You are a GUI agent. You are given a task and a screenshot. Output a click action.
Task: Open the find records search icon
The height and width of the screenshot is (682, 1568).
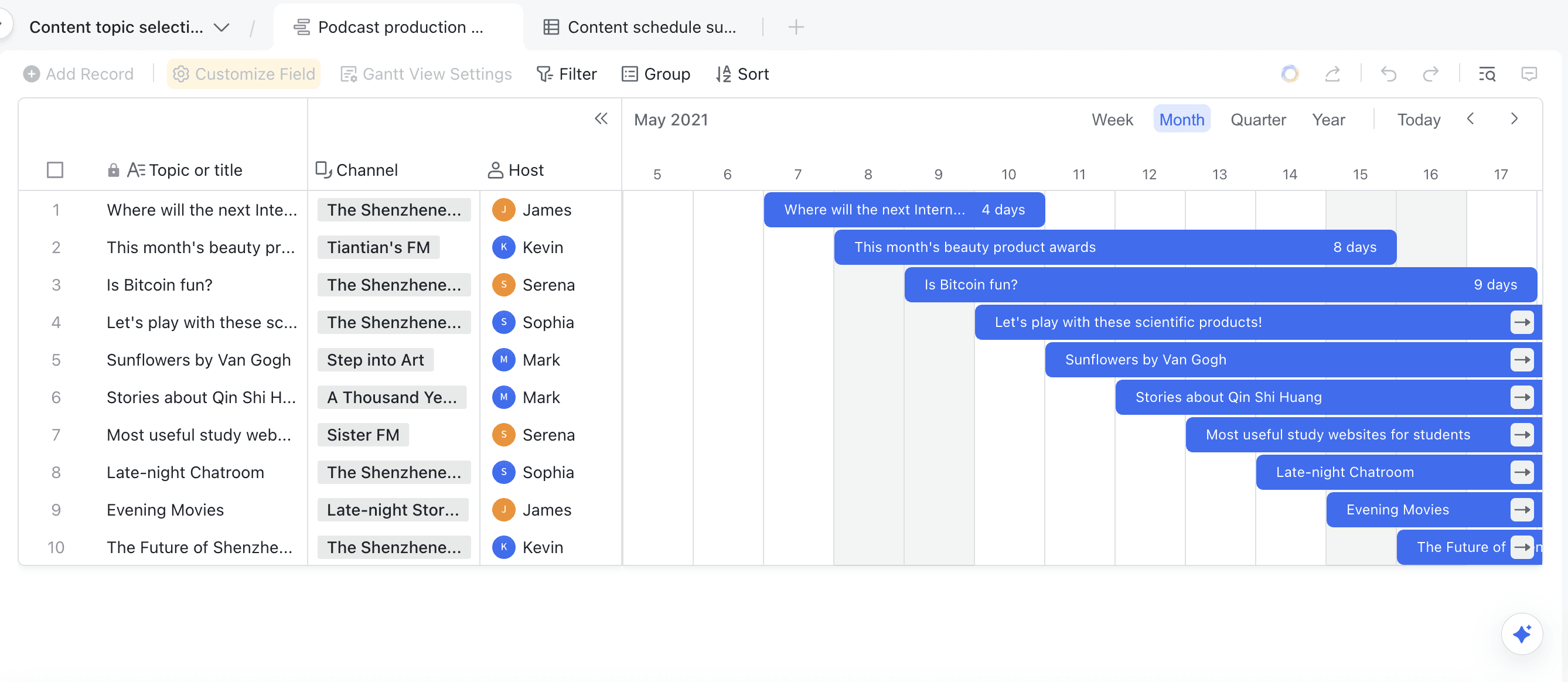(x=1487, y=74)
